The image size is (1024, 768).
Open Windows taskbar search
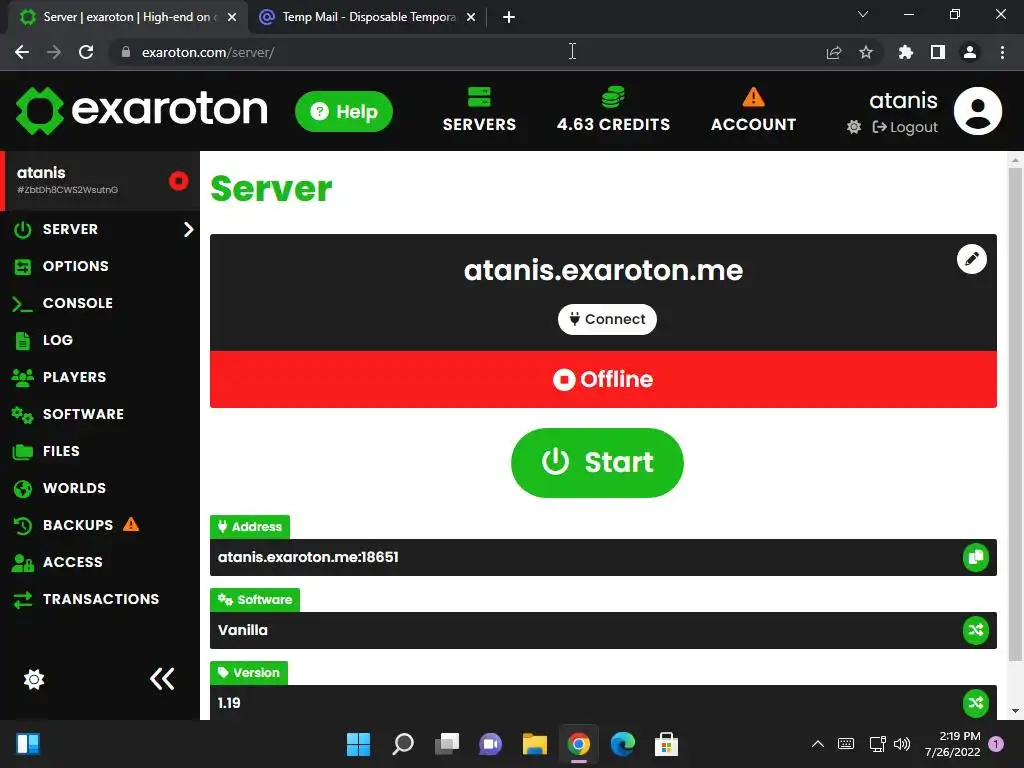(403, 744)
